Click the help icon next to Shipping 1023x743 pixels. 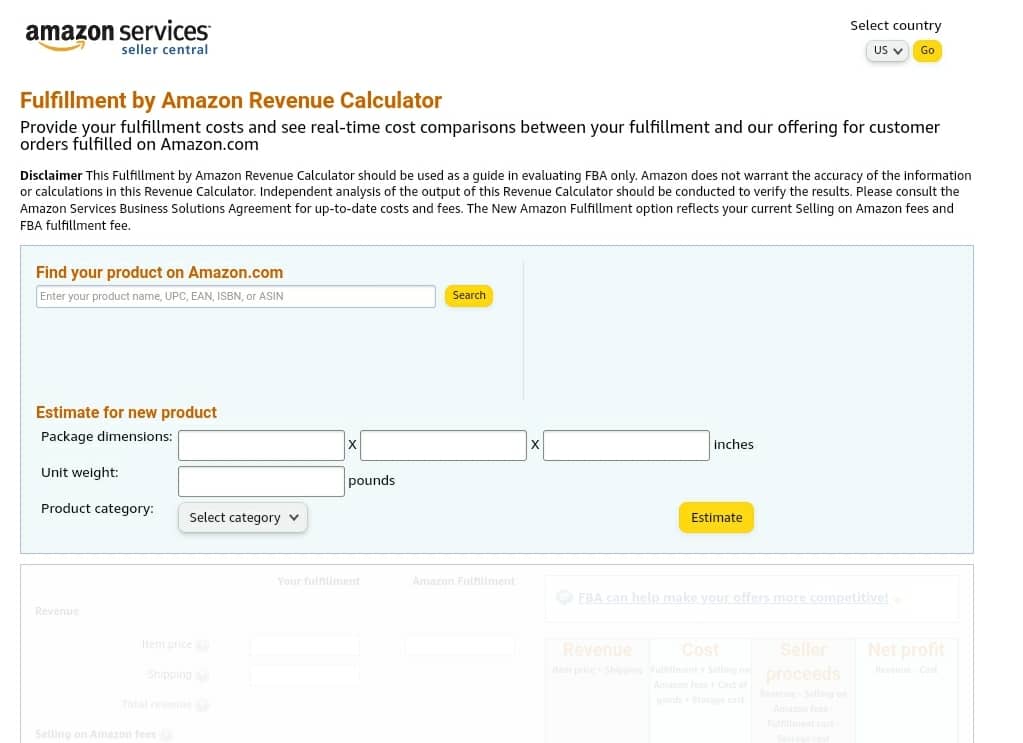(202, 675)
